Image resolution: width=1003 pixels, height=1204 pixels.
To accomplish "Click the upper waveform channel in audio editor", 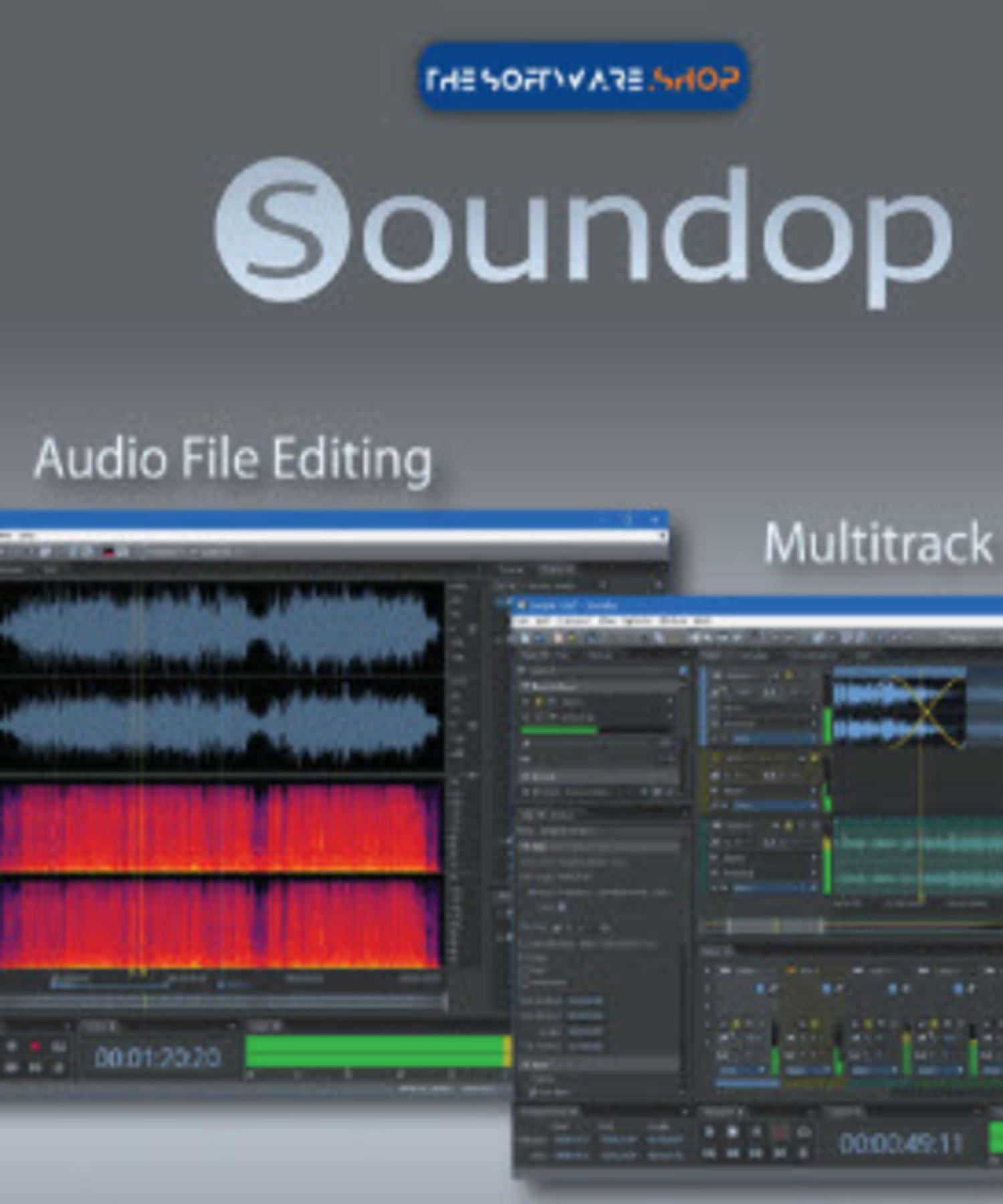I will point(221,629).
